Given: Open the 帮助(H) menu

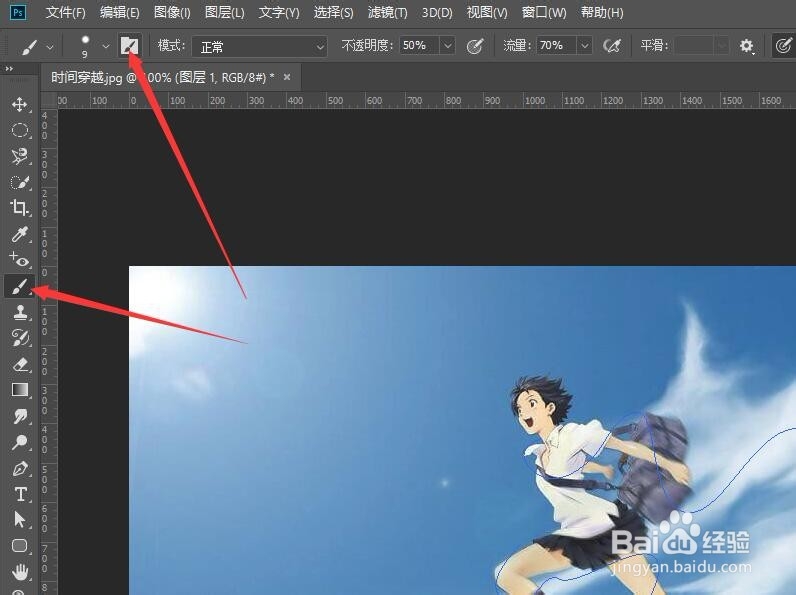Looking at the screenshot, I should [x=602, y=13].
